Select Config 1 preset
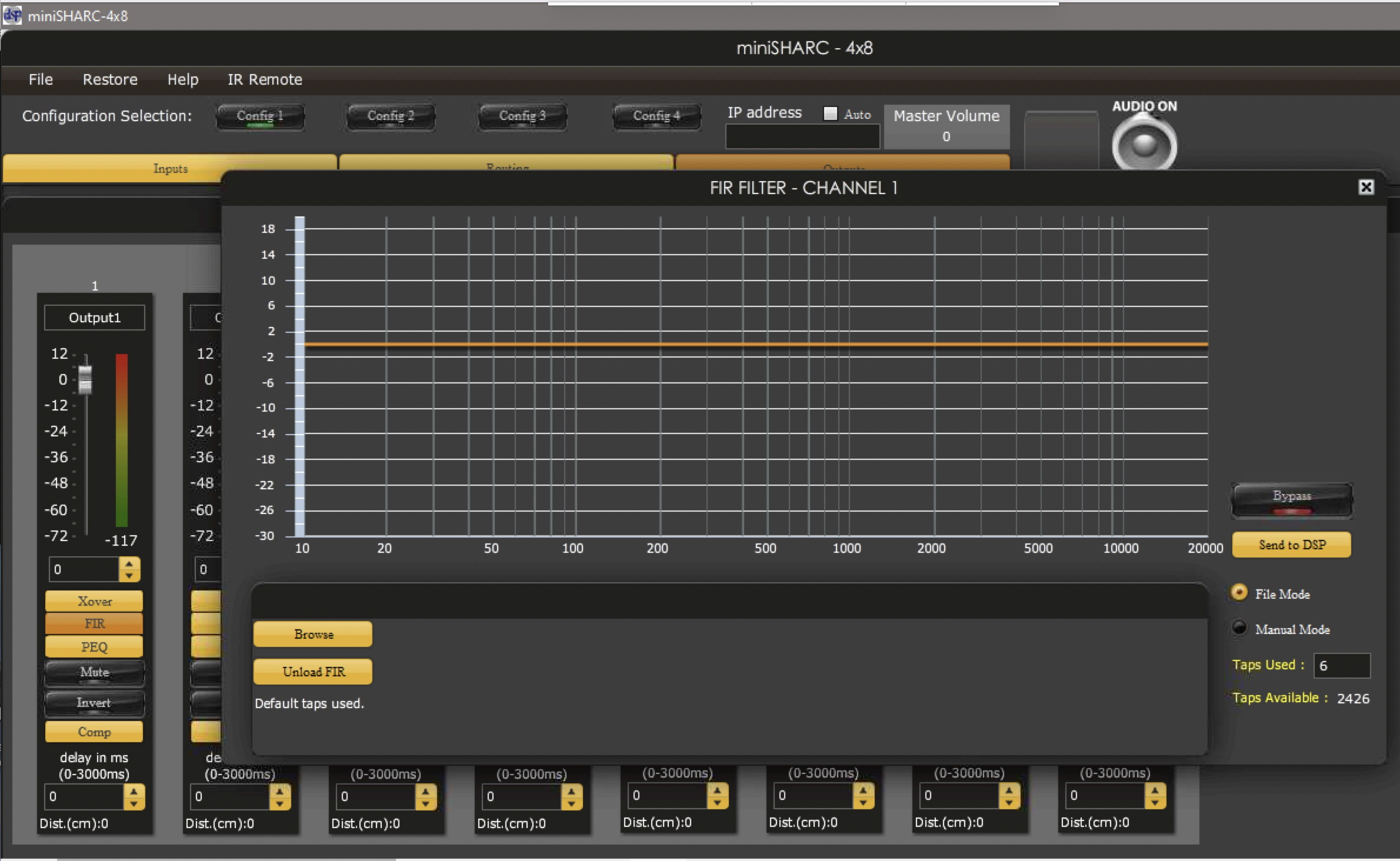The width and height of the screenshot is (1400, 861). [x=260, y=116]
